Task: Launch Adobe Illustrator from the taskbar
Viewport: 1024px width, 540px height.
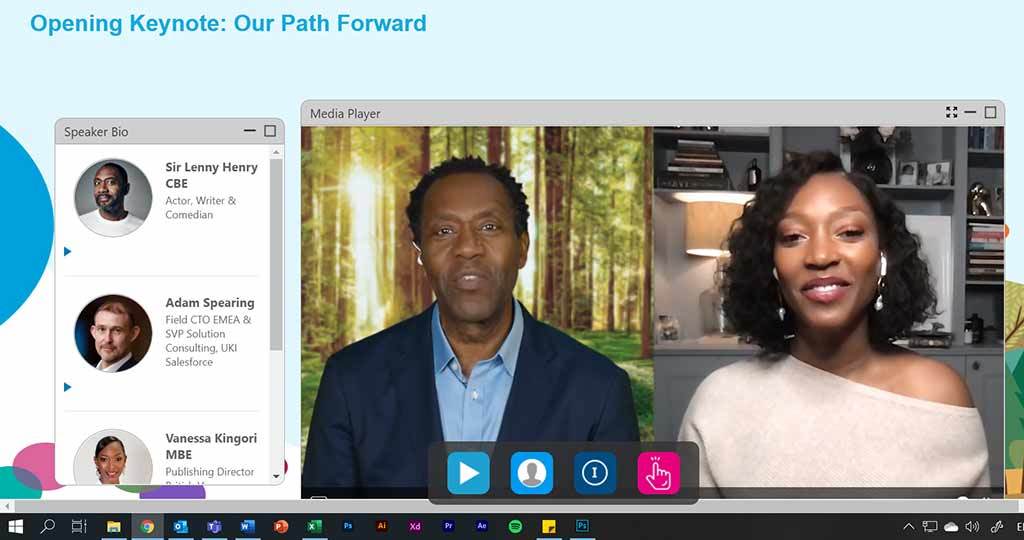Action: pos(382,526)
